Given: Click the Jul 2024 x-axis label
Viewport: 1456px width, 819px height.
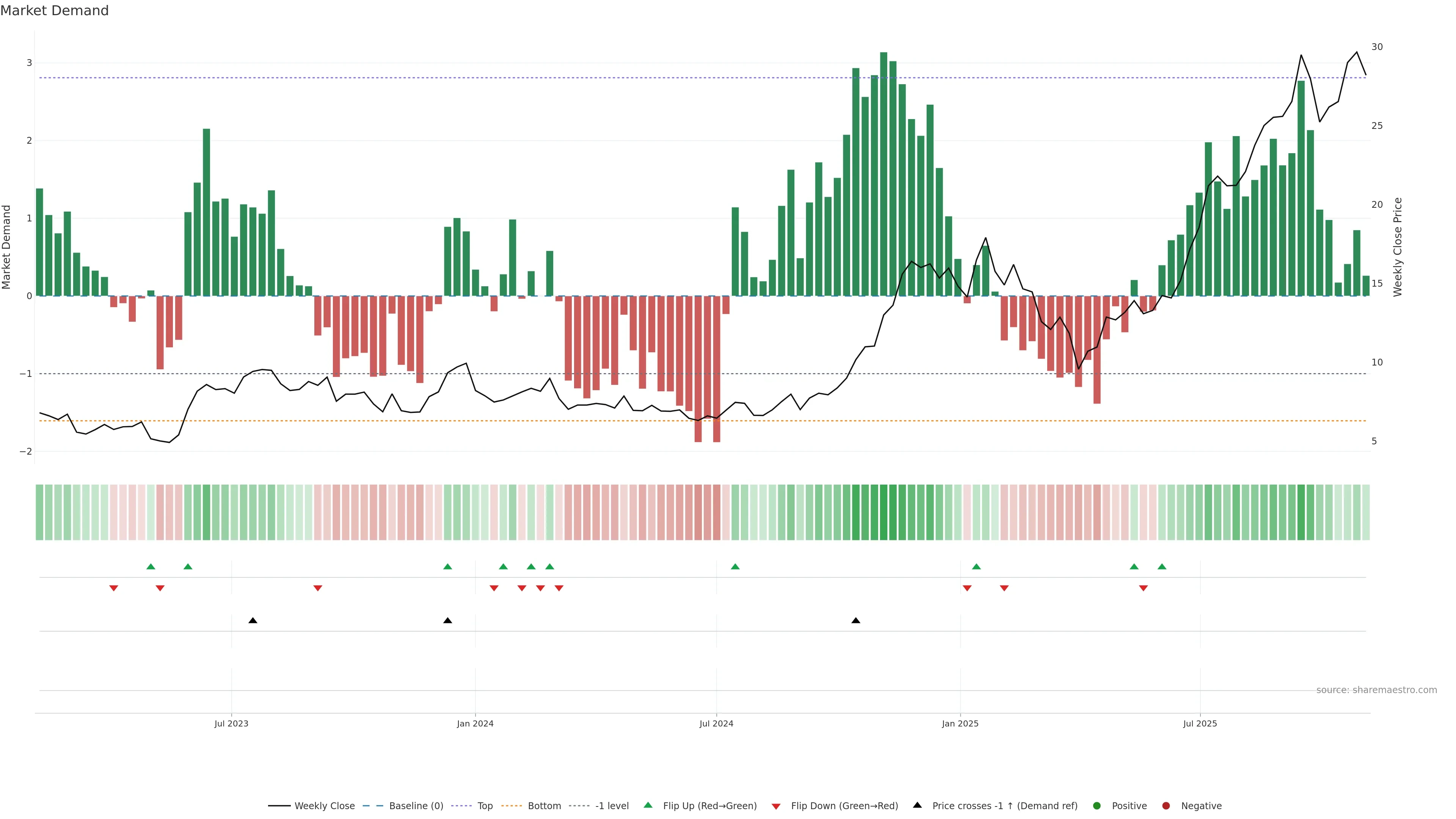Looking at the screenshot, I should click(x=716, y=723).
